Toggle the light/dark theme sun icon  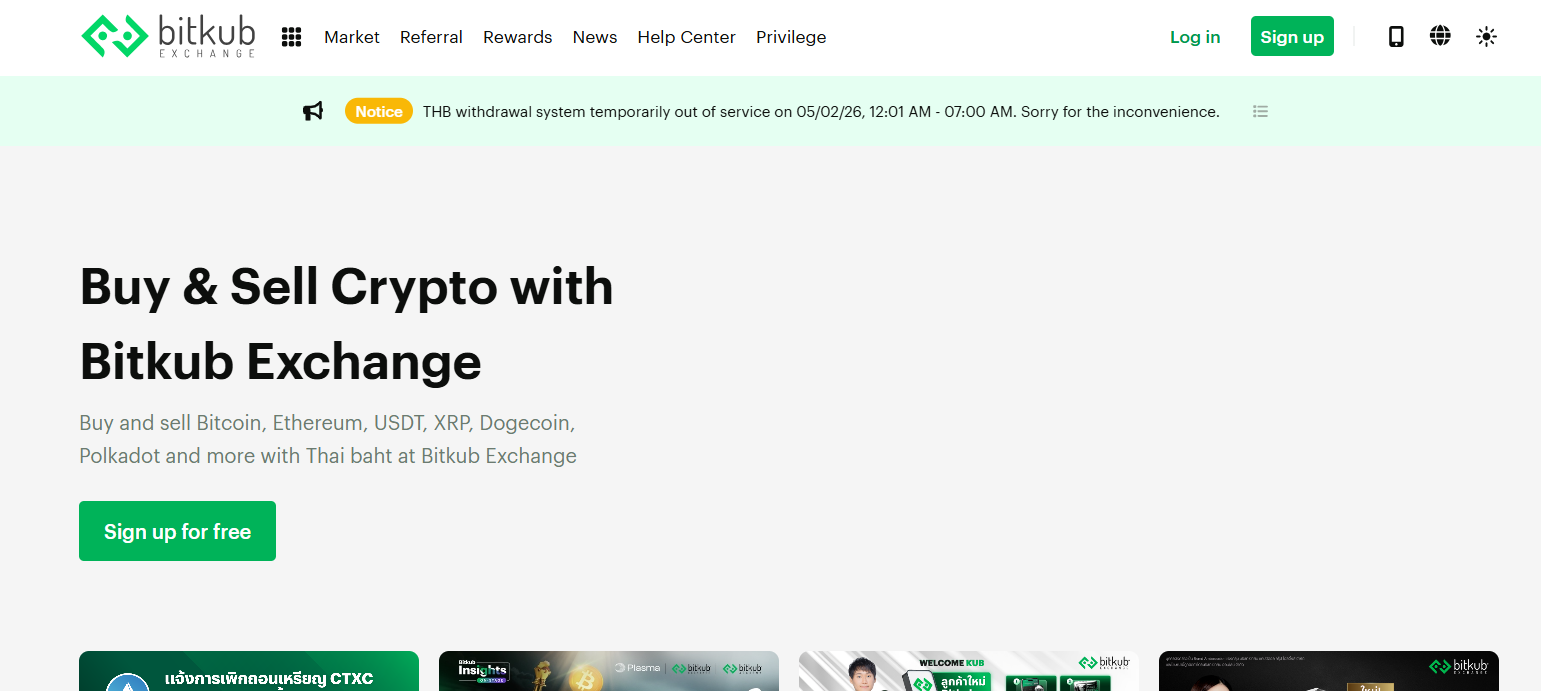point(1486,37)
